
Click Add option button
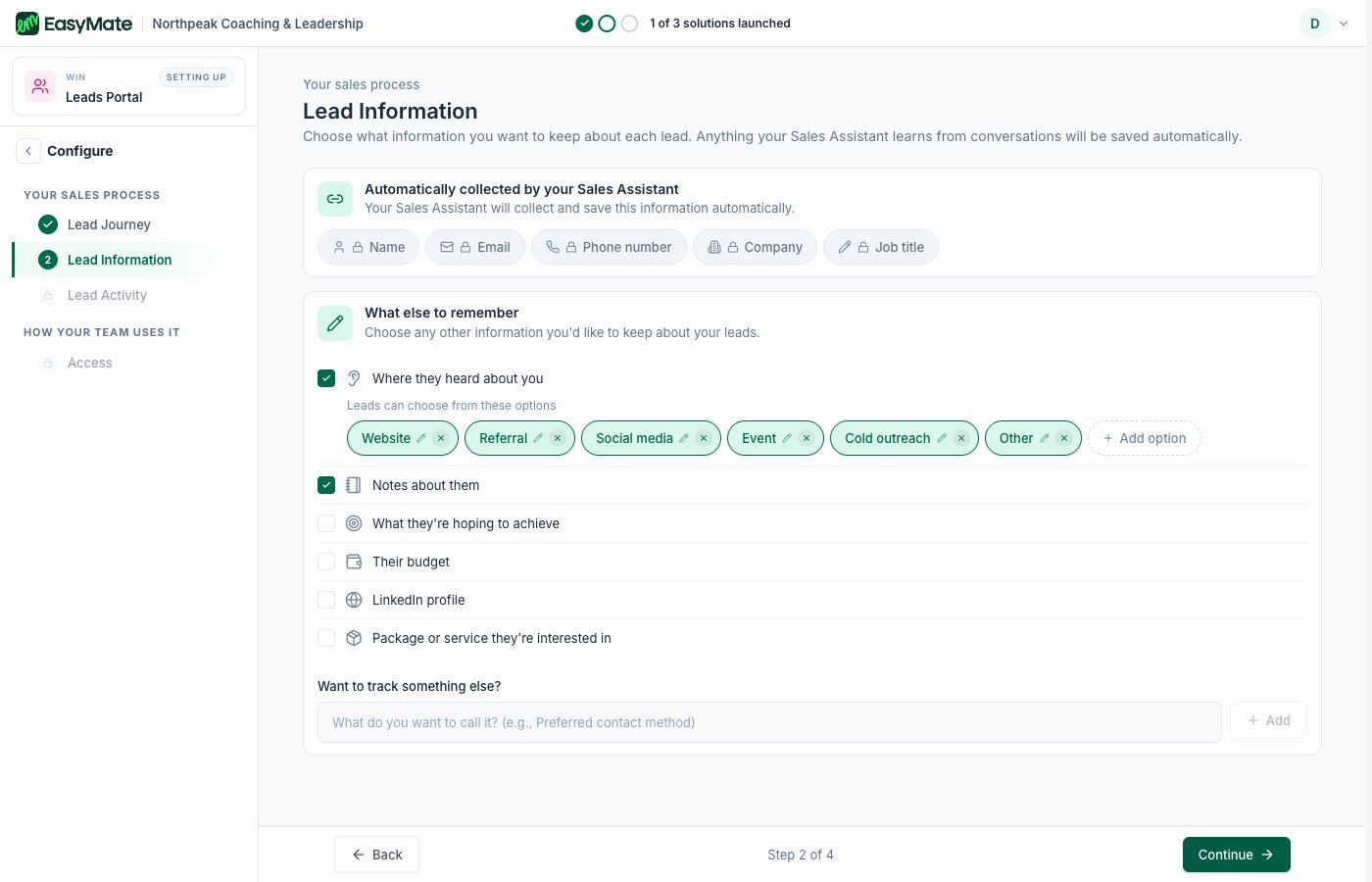[x=1145, y=438]
